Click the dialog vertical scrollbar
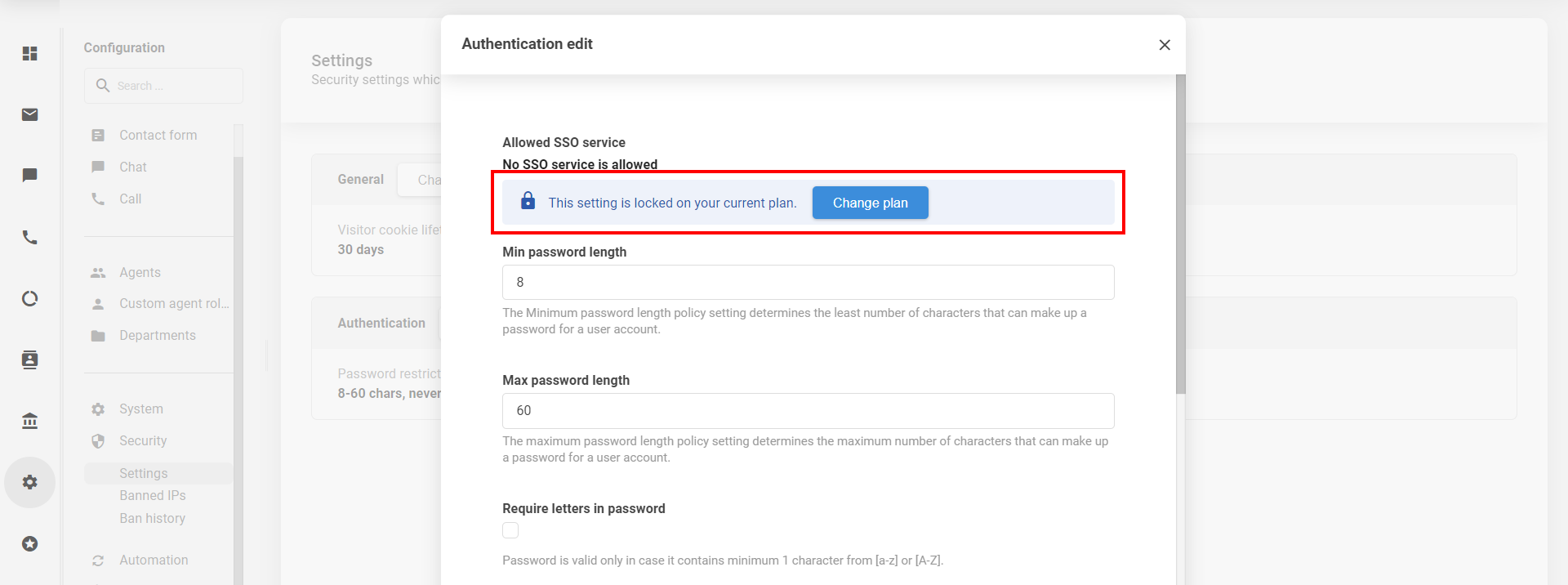 [1180, 237]
